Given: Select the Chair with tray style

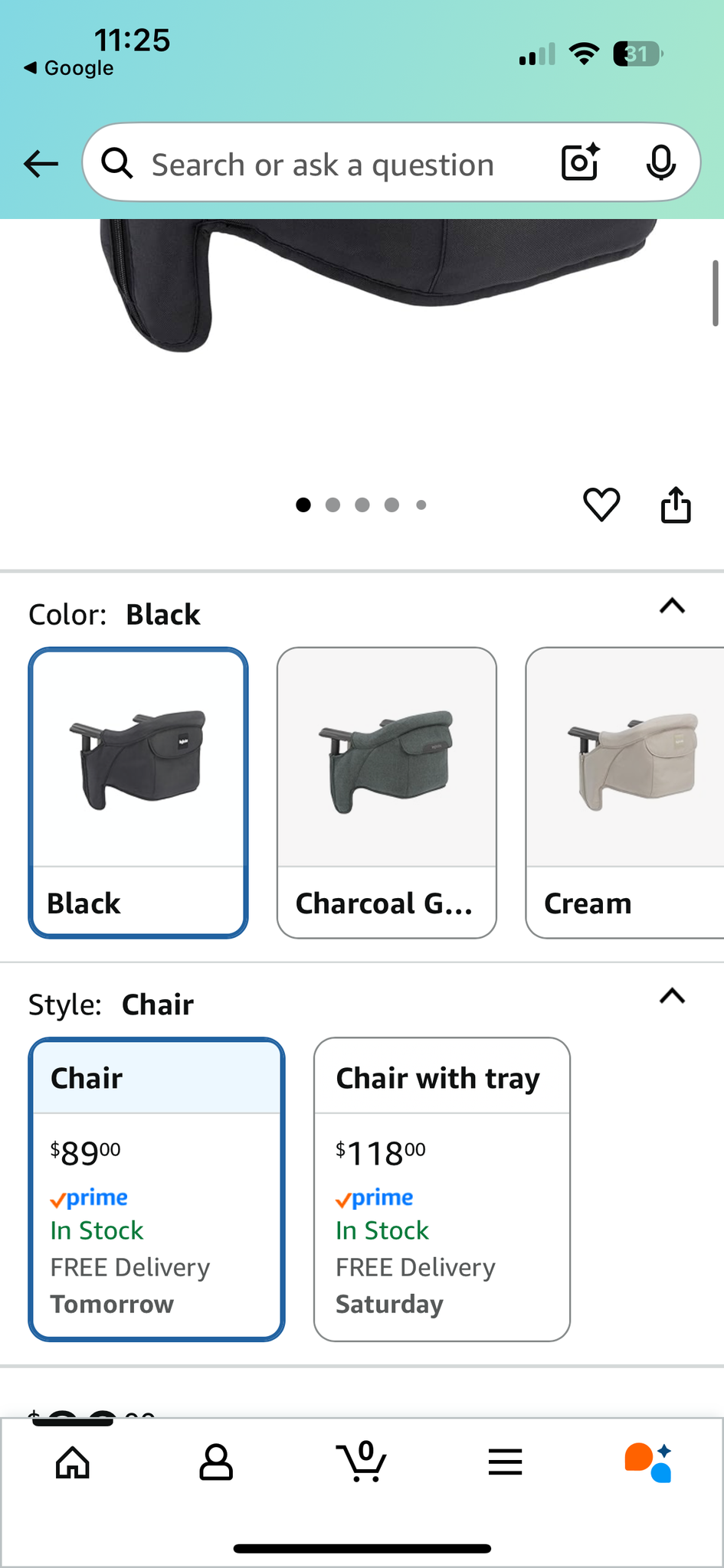Looking at the screenshot, I should click(x=442, y=1189).
